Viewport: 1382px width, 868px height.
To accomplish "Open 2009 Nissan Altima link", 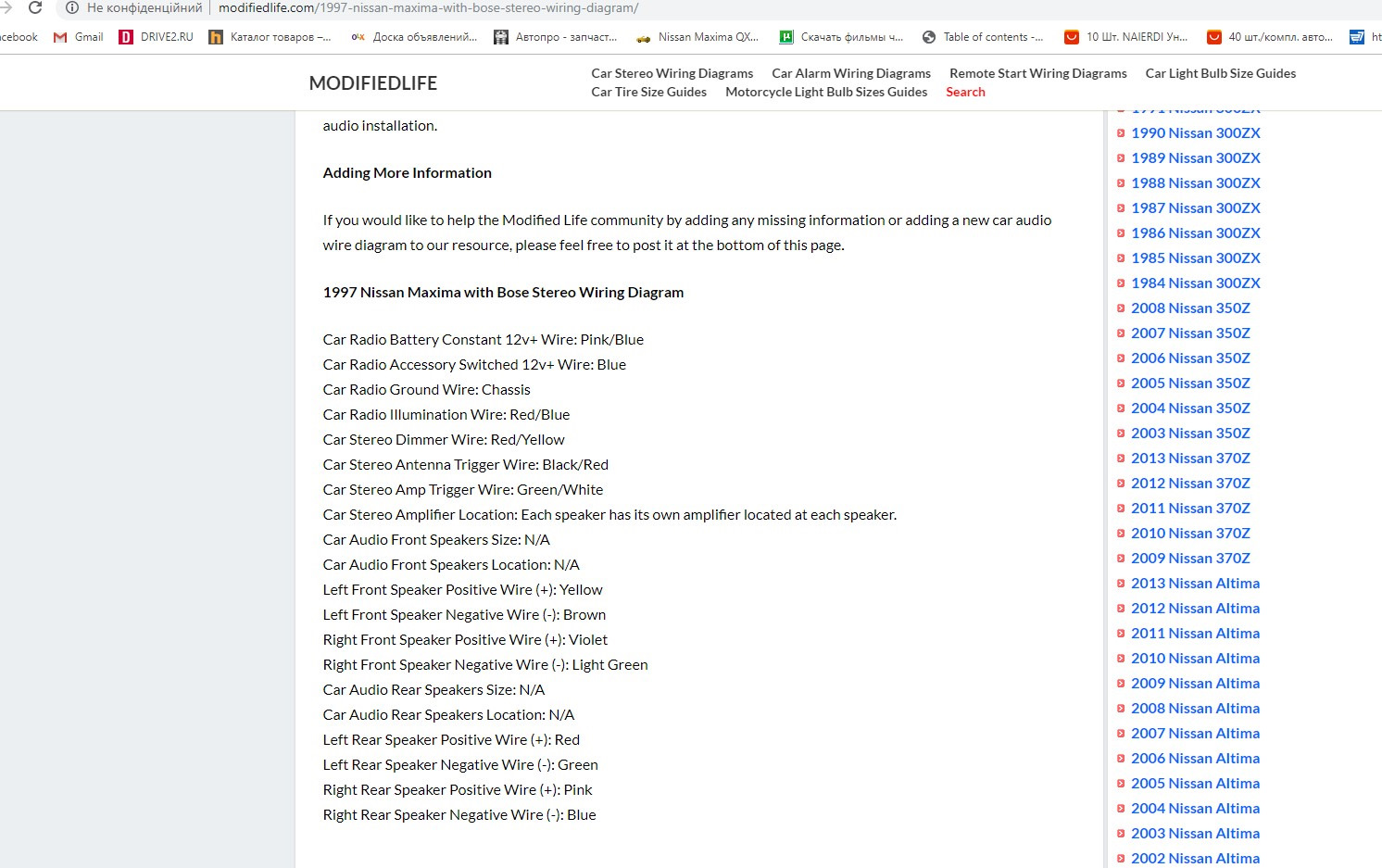I will pos(1195,683).
